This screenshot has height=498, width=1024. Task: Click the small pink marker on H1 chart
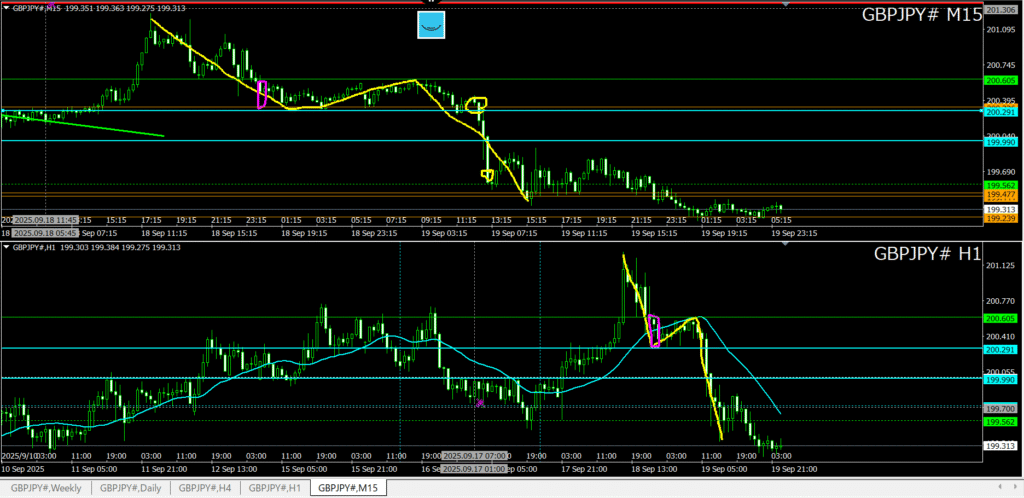point(480,403)
